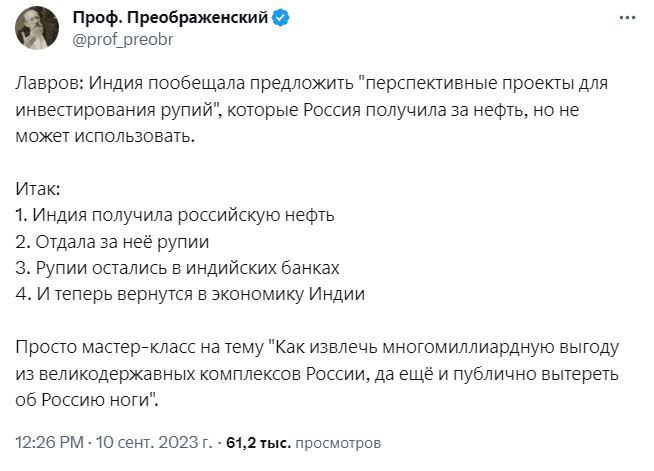Open the 61,2 тыс. views count
Screen dimensions: 654x471
pos(258,443)
